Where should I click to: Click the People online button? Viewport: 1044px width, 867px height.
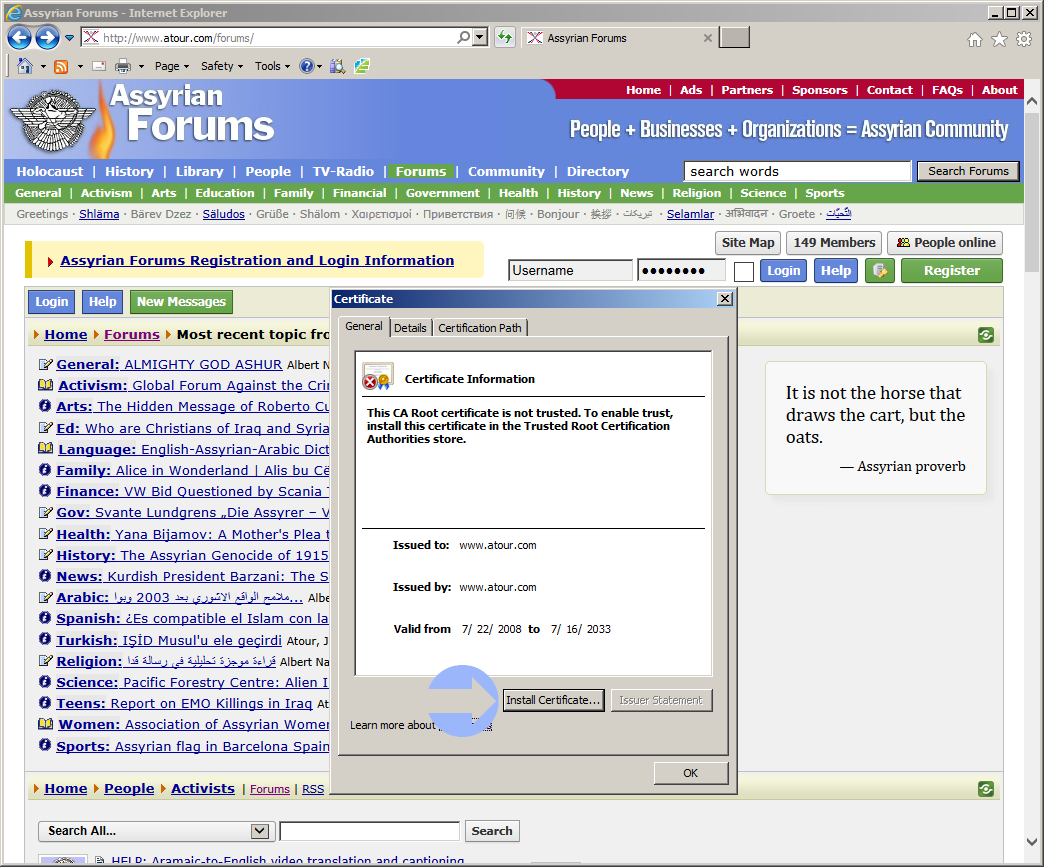(945, 242)
